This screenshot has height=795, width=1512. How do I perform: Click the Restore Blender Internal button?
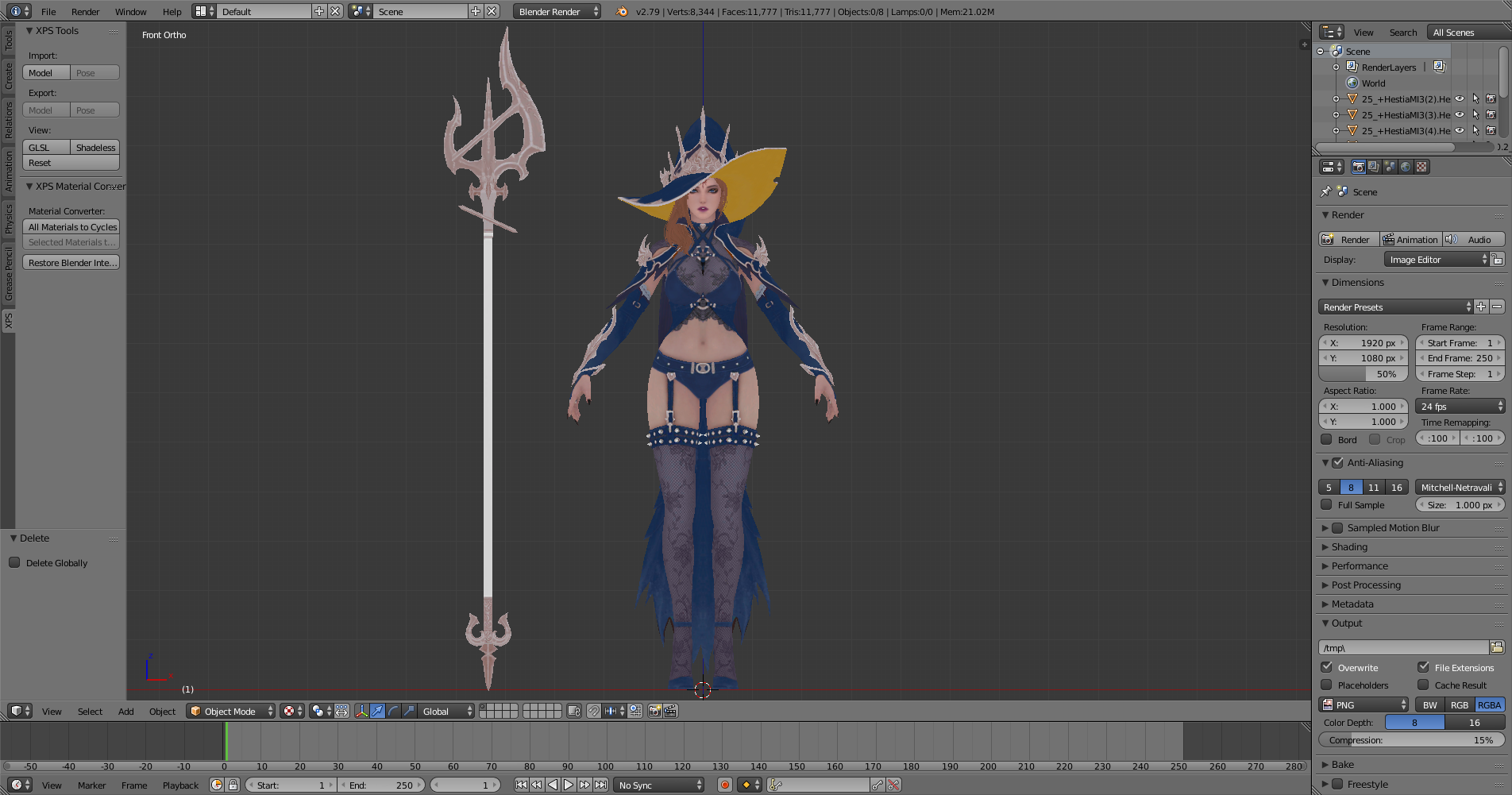71,262
